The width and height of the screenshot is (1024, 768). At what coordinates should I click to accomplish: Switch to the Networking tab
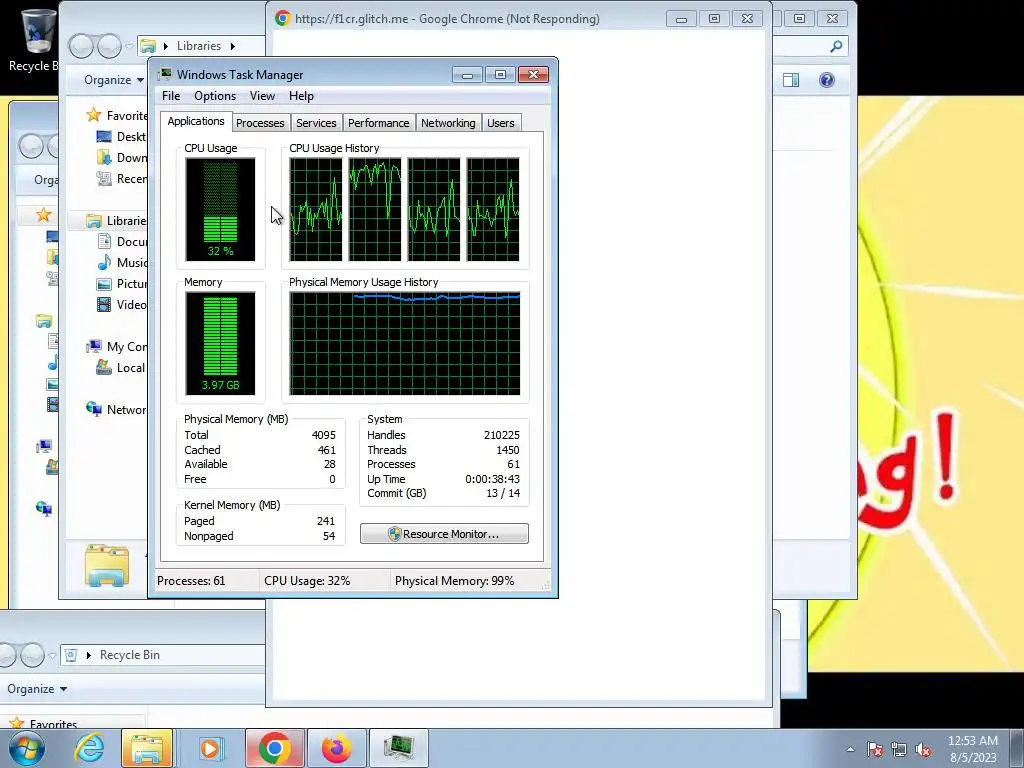click(448, 123)
